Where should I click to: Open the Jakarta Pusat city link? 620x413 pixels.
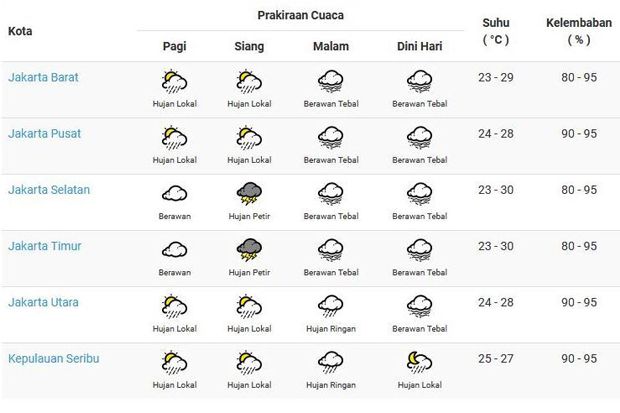[x=44, y=133]
